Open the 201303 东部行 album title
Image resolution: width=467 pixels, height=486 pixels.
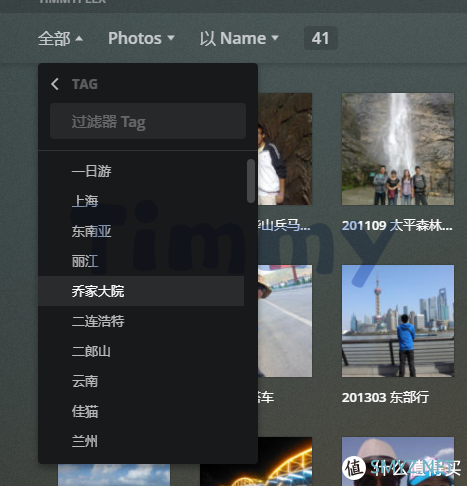click(x=385, y=397)
